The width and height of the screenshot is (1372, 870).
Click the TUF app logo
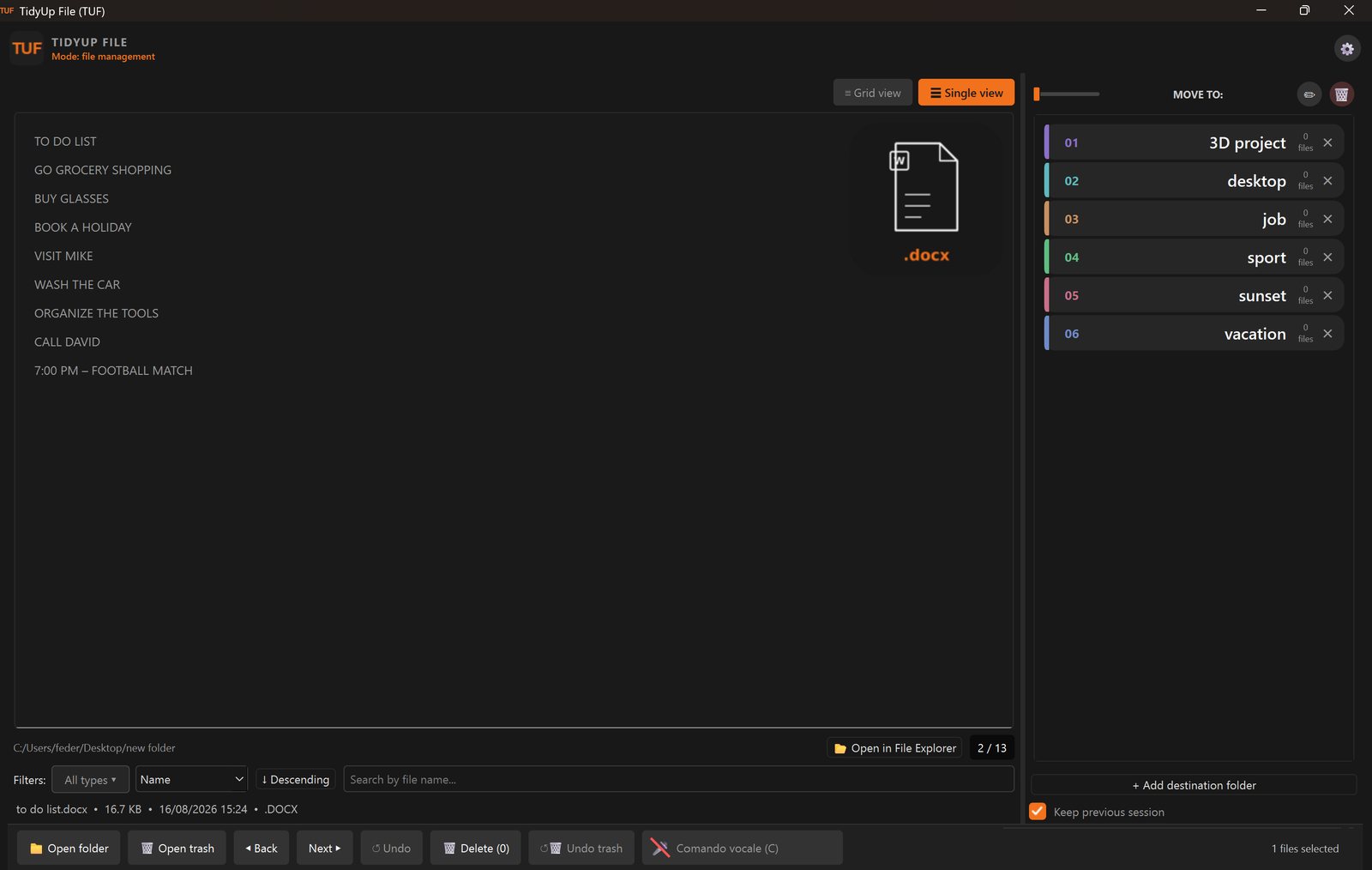(27, 48)
